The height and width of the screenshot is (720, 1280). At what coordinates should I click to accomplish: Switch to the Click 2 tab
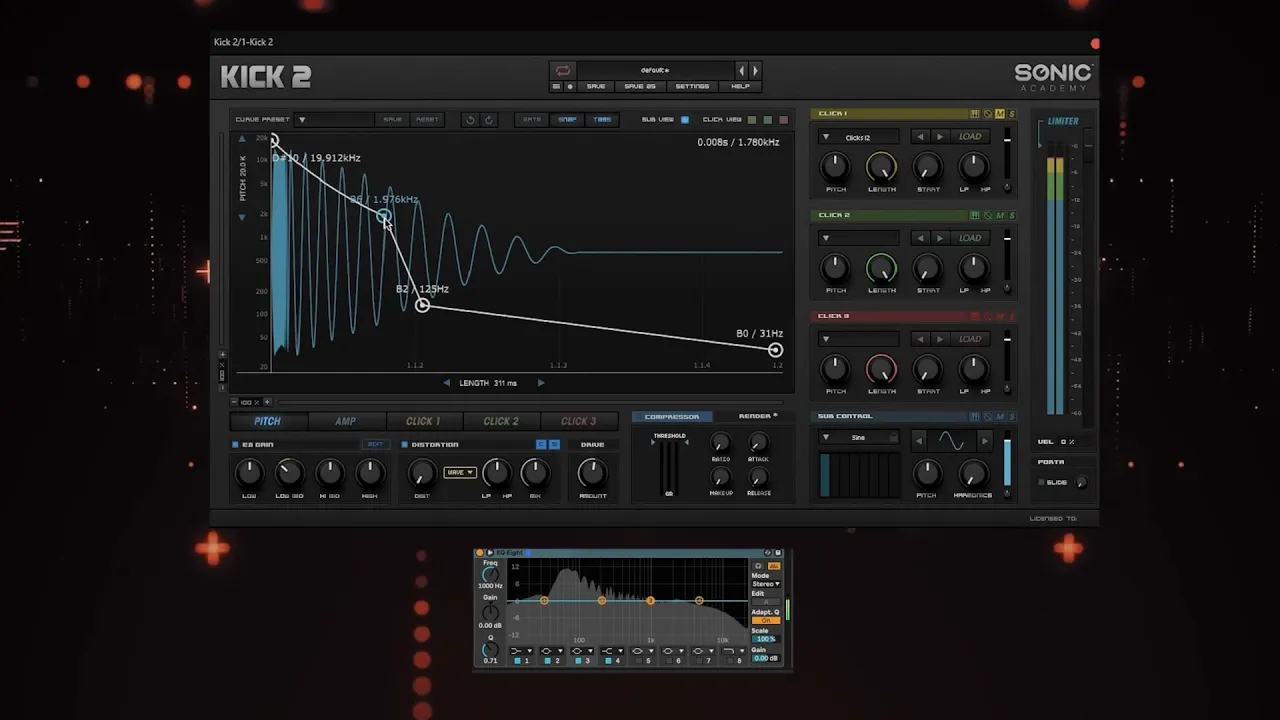(x=501, y=421)
